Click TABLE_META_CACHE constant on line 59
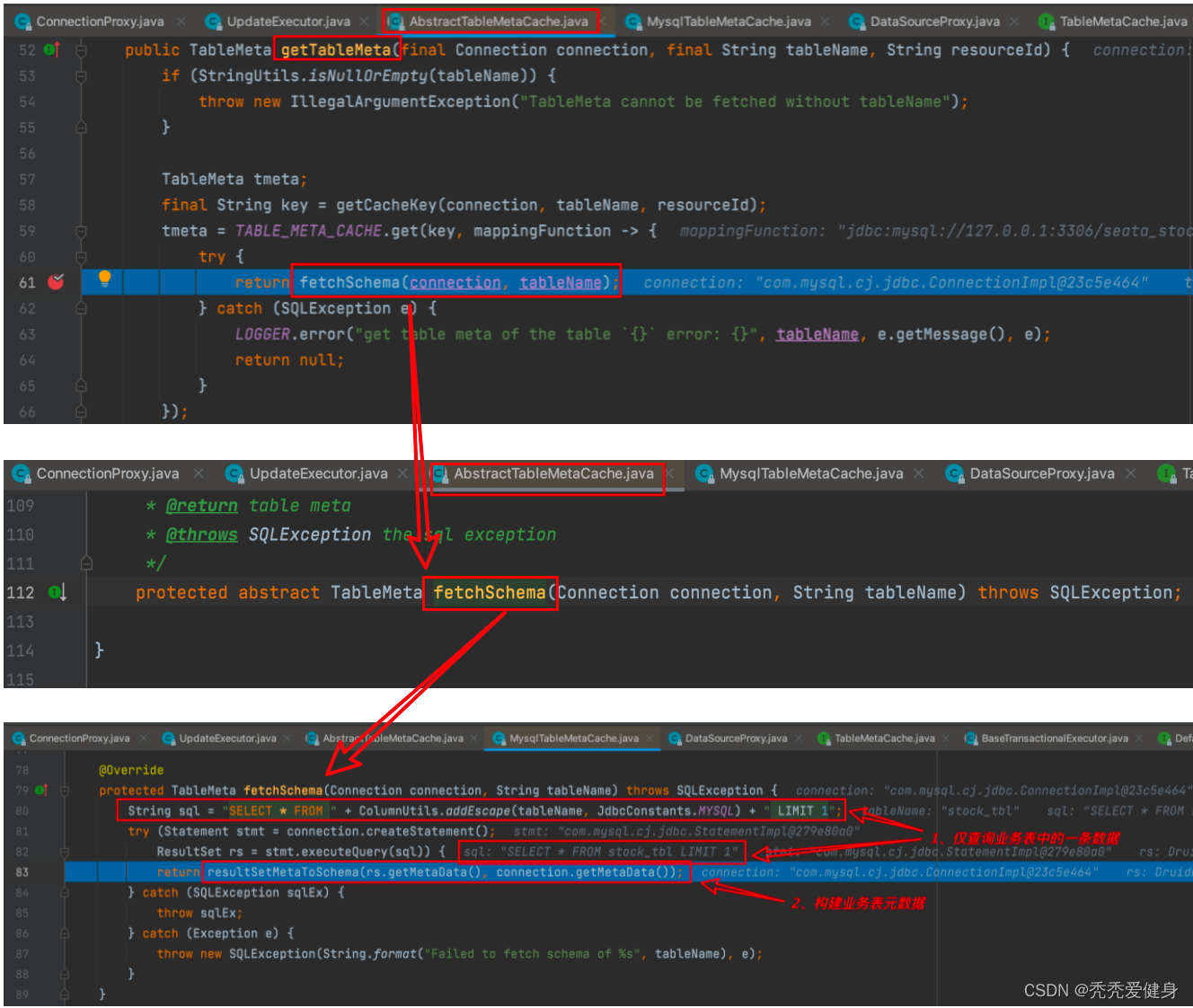This screenshot has height=1008, width=1193. pos(308,231)
